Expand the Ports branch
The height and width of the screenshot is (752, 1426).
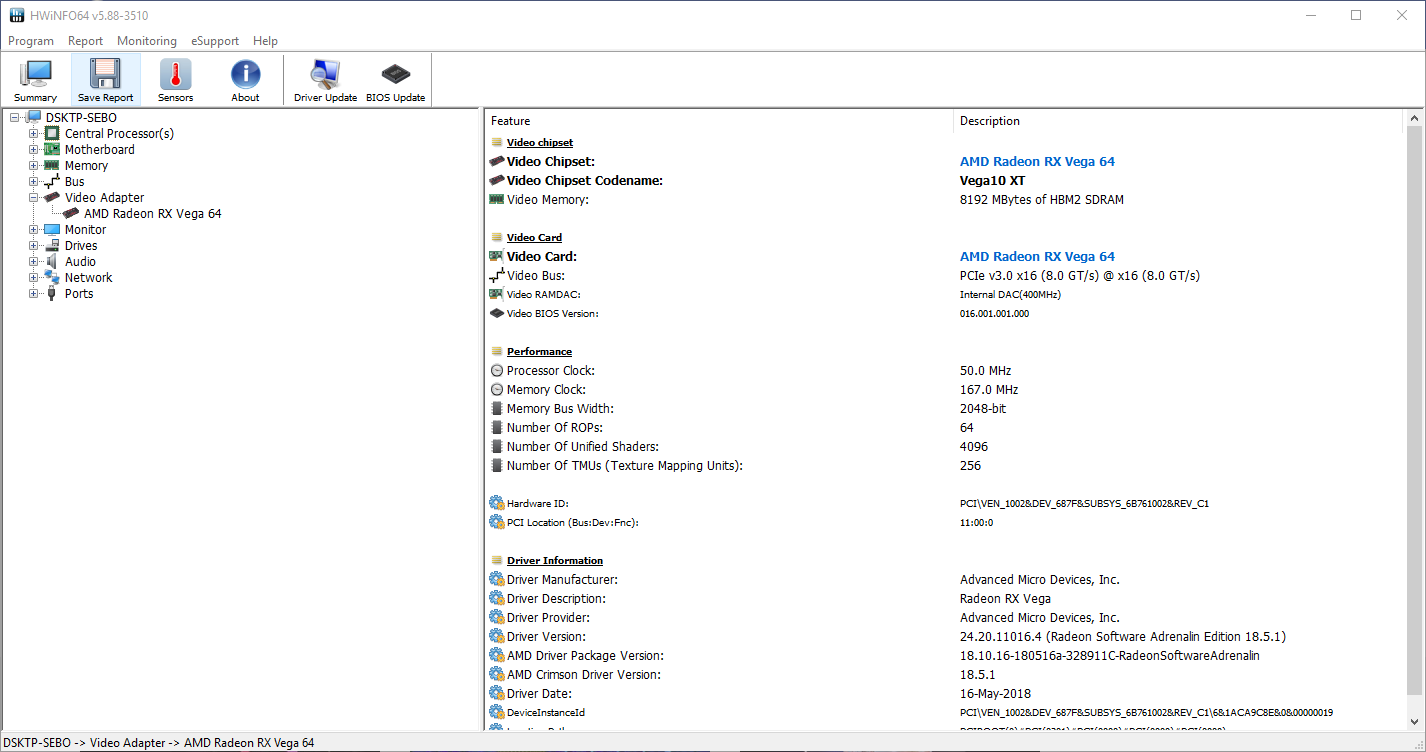click(x=34, y=294)
